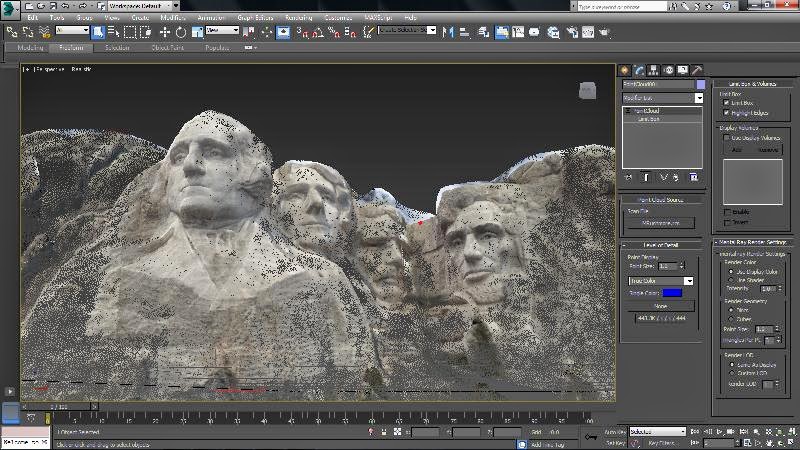800x450 pixels.
Task: Open the Material Editor icon
Action: click(x=553, y=32)
